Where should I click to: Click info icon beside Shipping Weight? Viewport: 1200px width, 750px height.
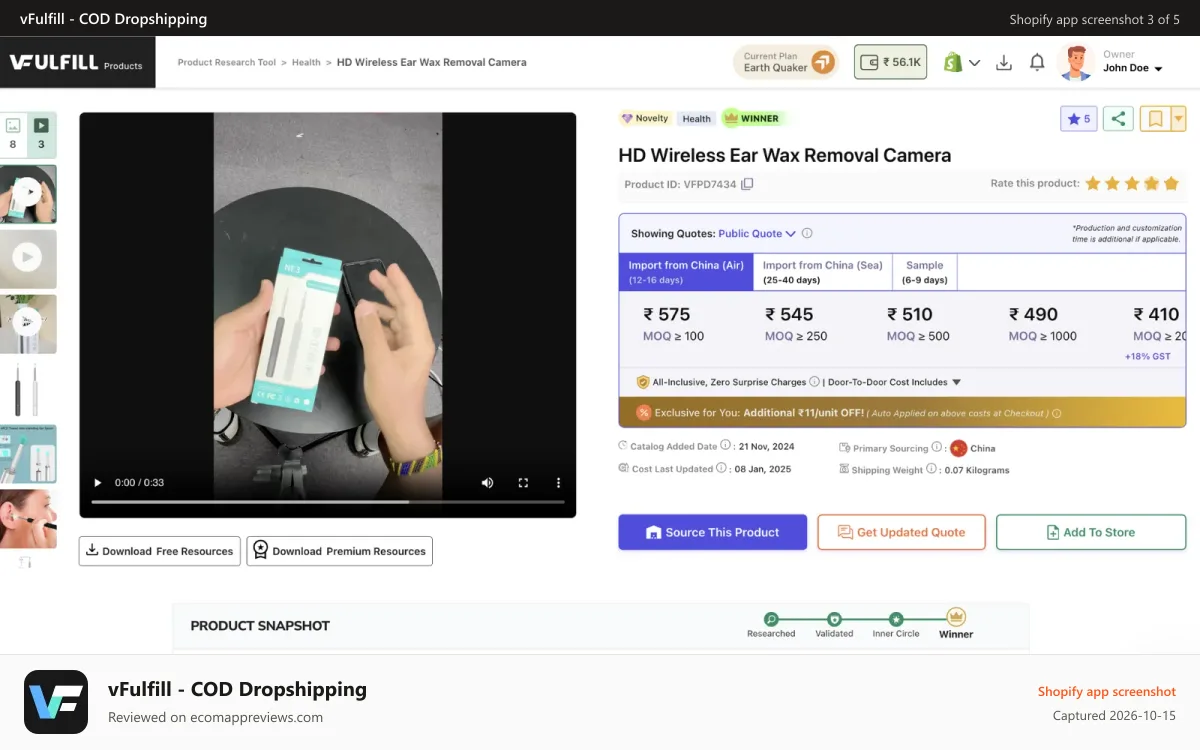tap(931, 469)
